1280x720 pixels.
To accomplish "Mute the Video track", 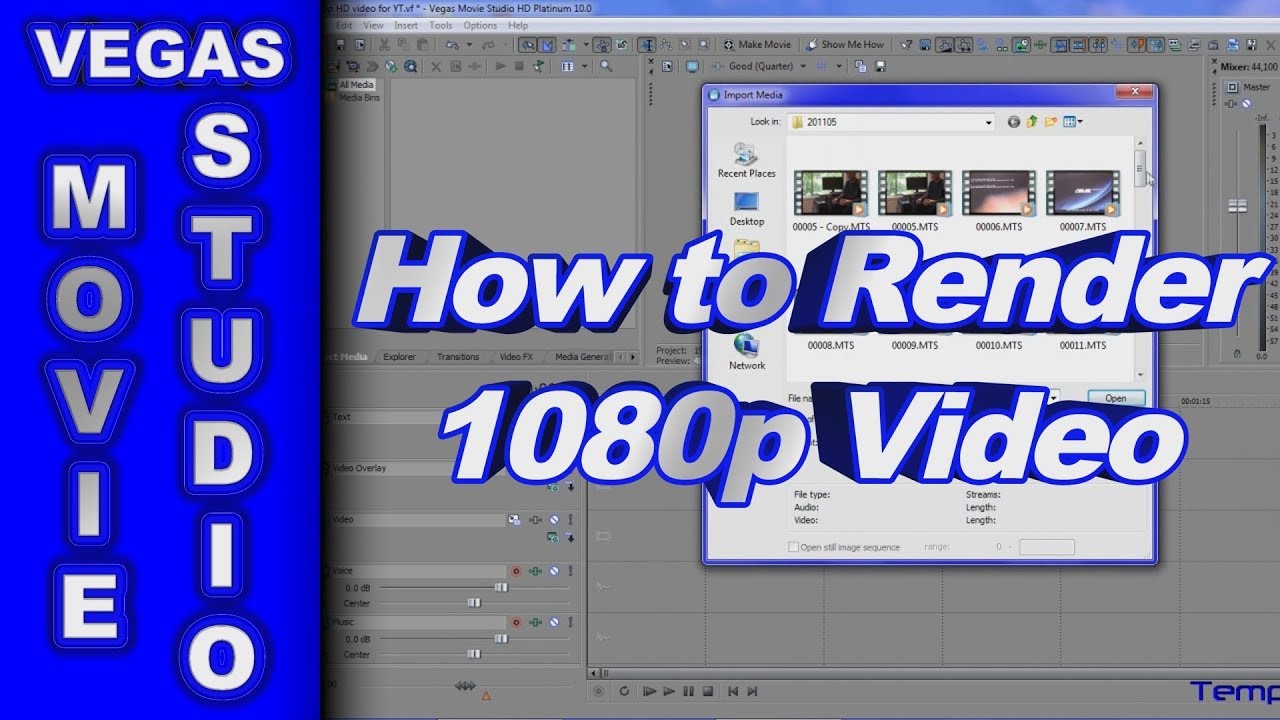I will (x=554, y=519).
